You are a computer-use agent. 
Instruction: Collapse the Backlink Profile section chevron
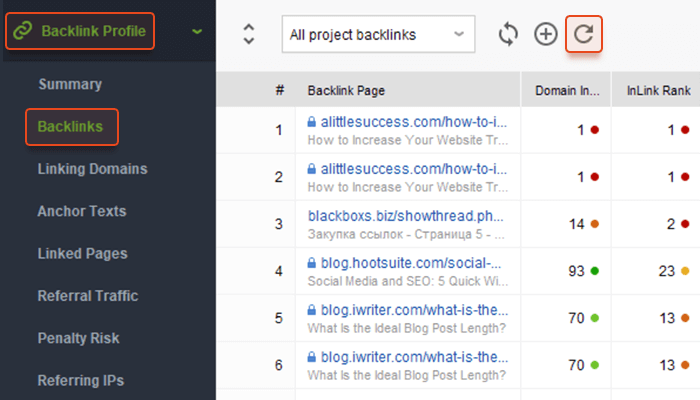point(197,31)
